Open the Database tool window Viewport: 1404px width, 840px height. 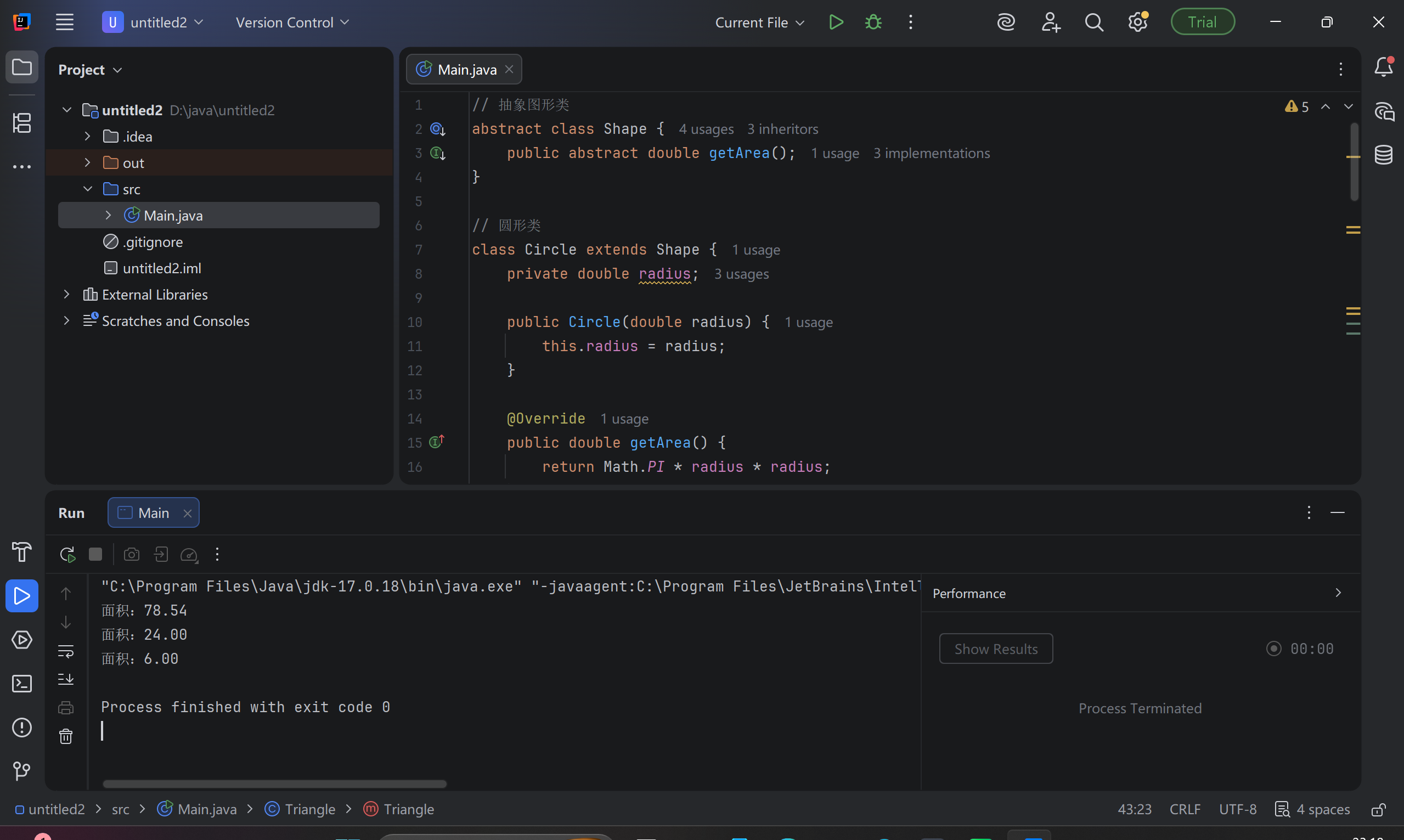click(x=1383, y=155)
